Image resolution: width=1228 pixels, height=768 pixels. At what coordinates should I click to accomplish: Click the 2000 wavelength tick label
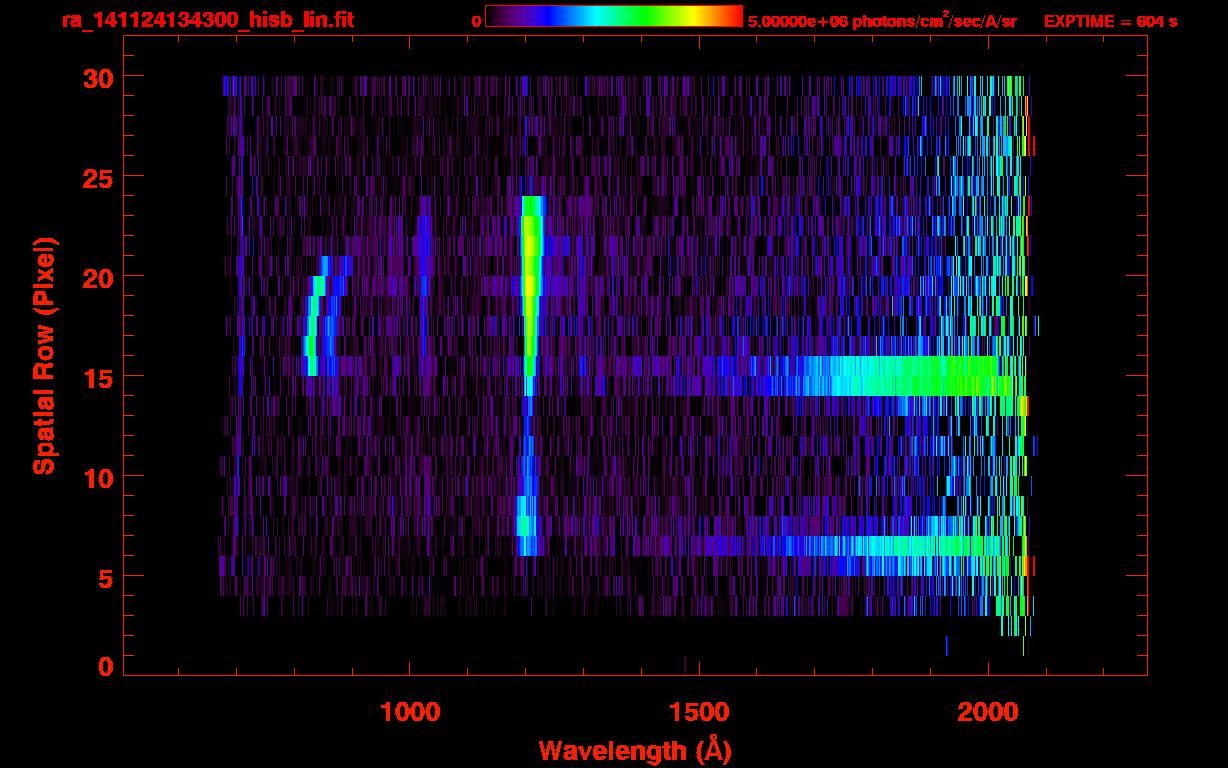point(988,712)
